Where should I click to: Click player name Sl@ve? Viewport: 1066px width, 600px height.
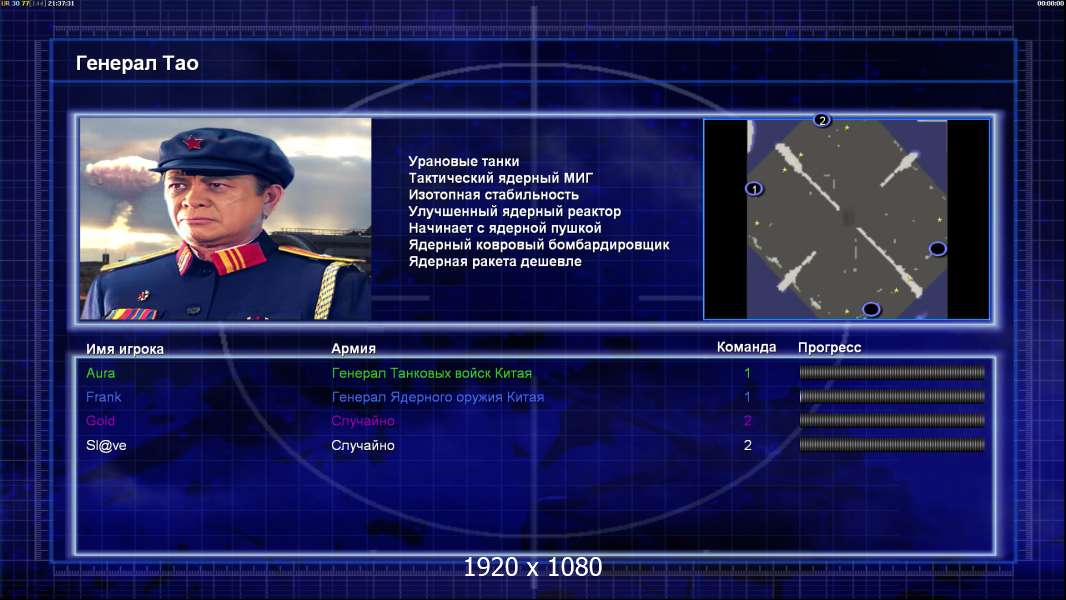pyautogui.click(x=106, y=445)
